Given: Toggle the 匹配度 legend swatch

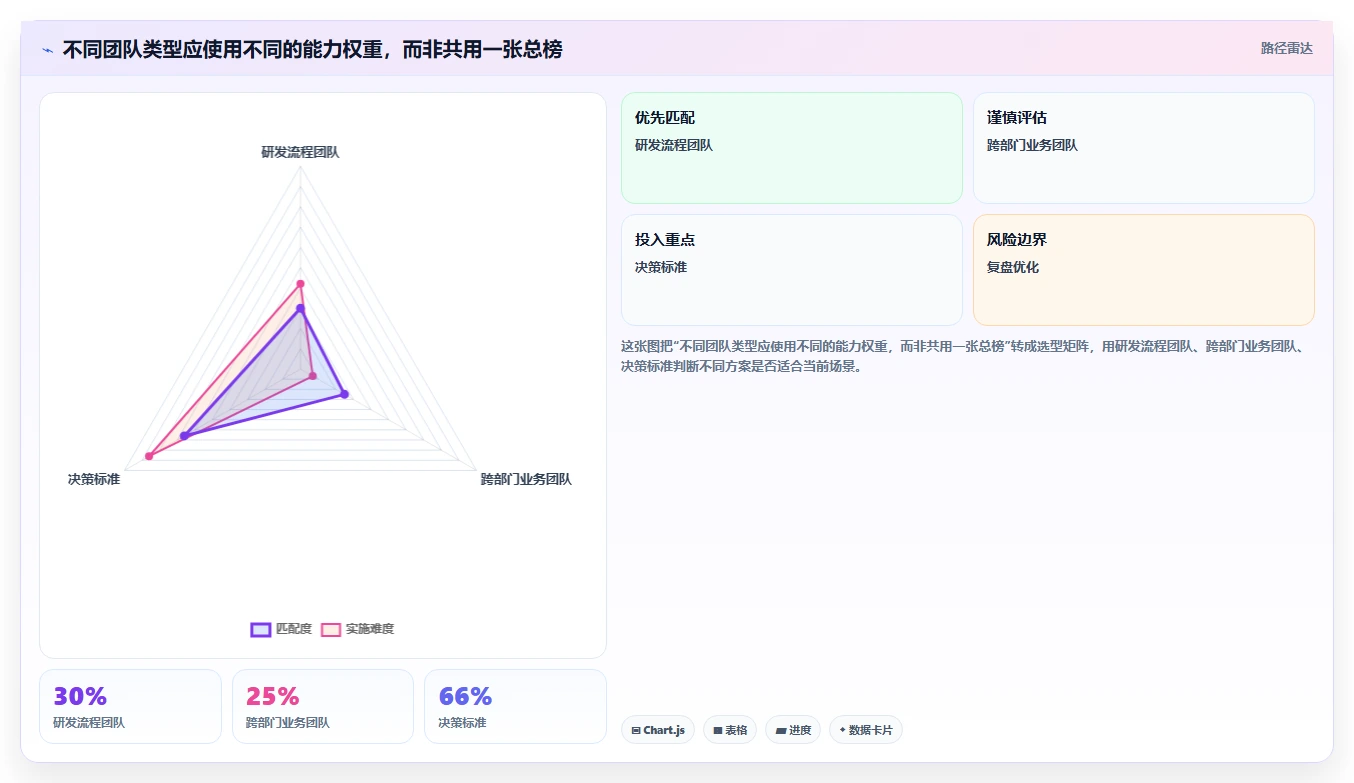Looking at the screenshot, I should (x=261, y=629).
